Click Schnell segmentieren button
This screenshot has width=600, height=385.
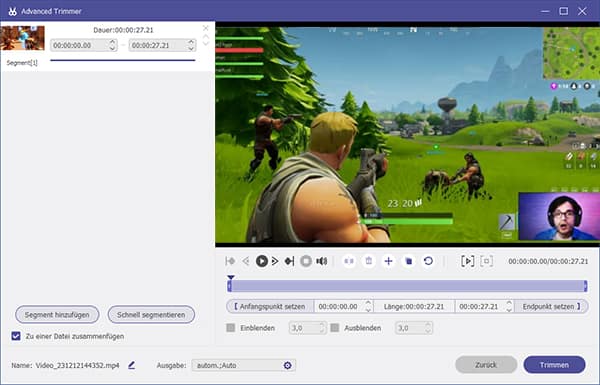(x=151, y=315)
